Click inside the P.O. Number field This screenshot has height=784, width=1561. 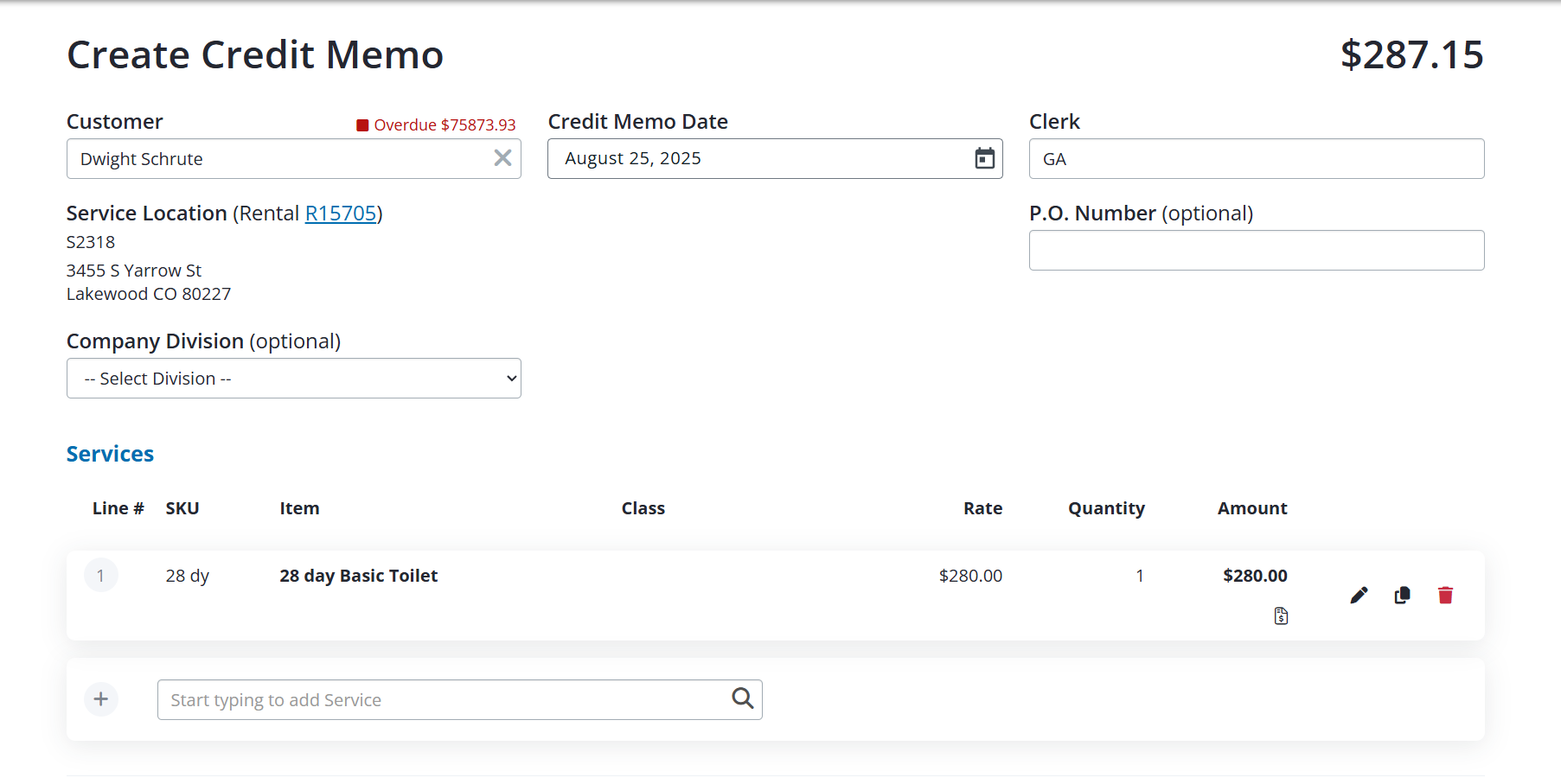pos(1256,250)
